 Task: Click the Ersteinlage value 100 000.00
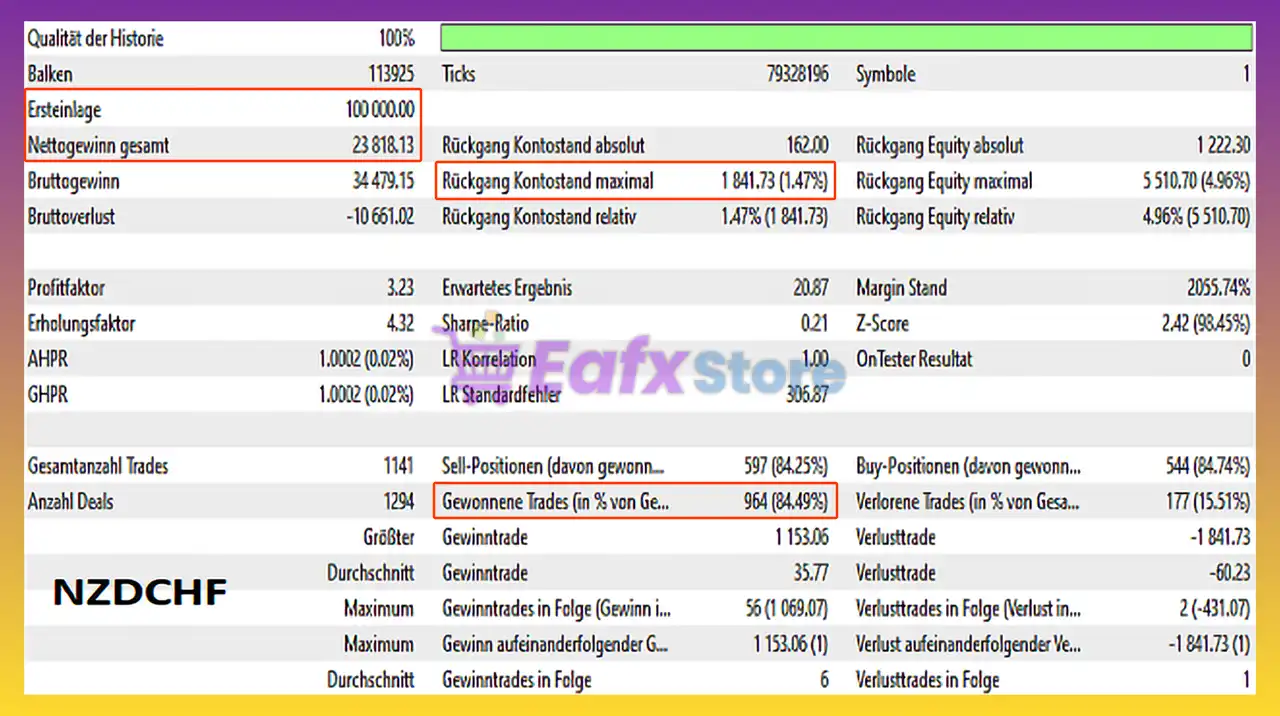379,110
